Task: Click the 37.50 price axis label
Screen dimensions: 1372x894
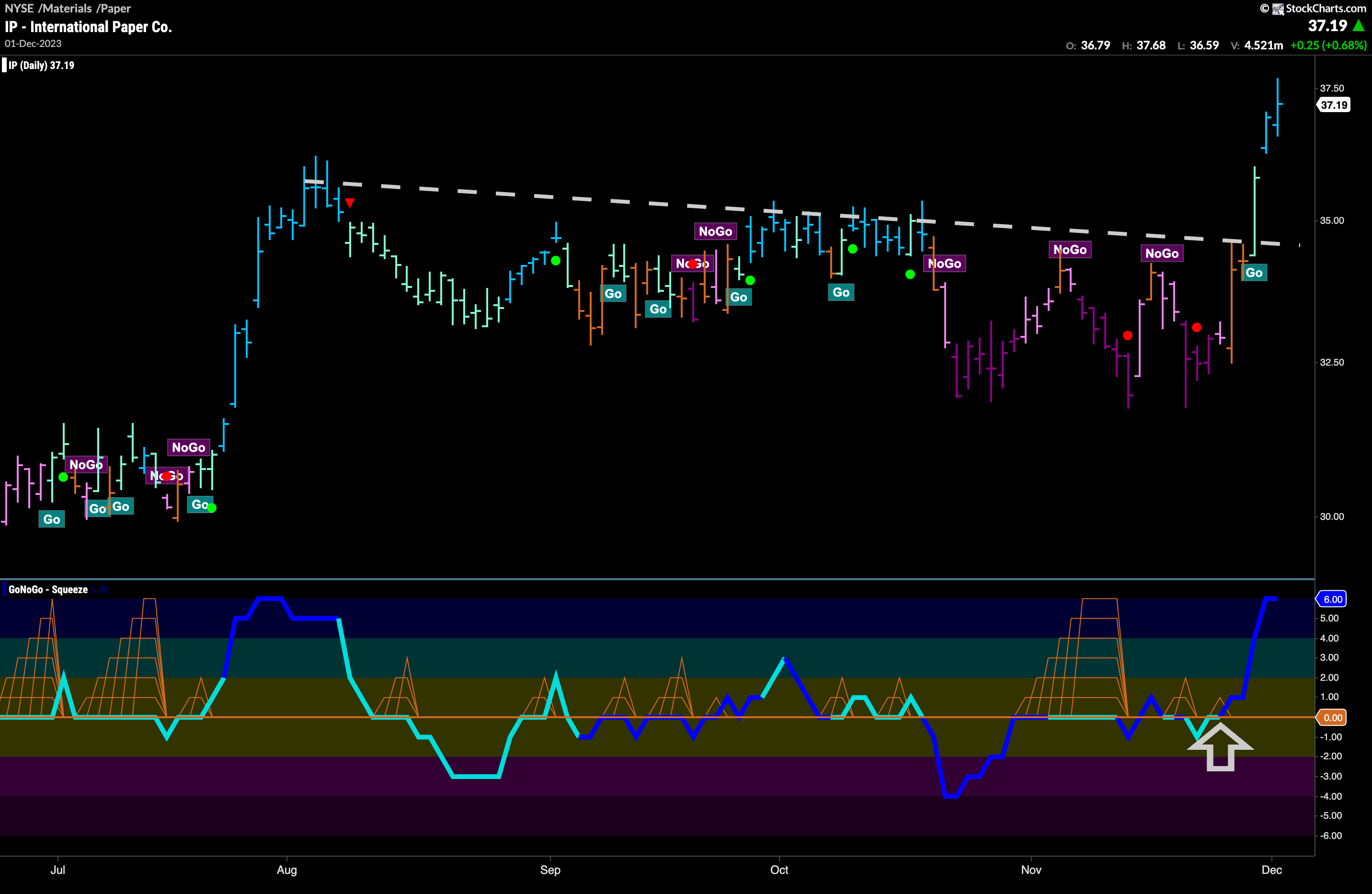Action: pos(1332,88)
